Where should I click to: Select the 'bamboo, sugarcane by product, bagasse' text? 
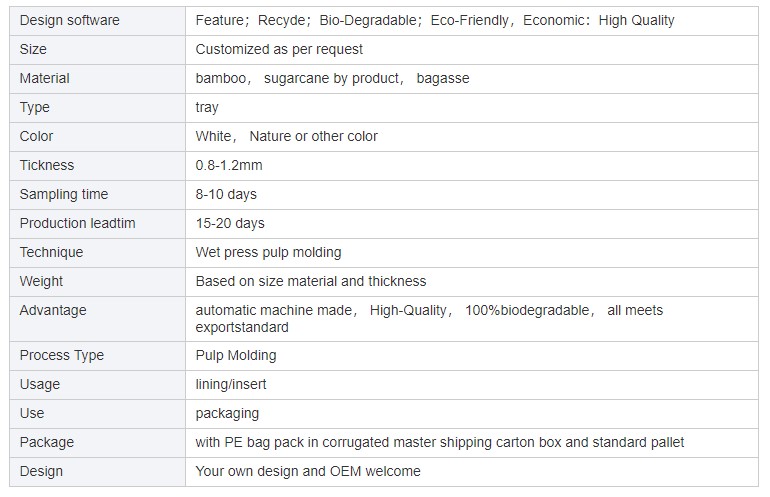pos(332,78)
